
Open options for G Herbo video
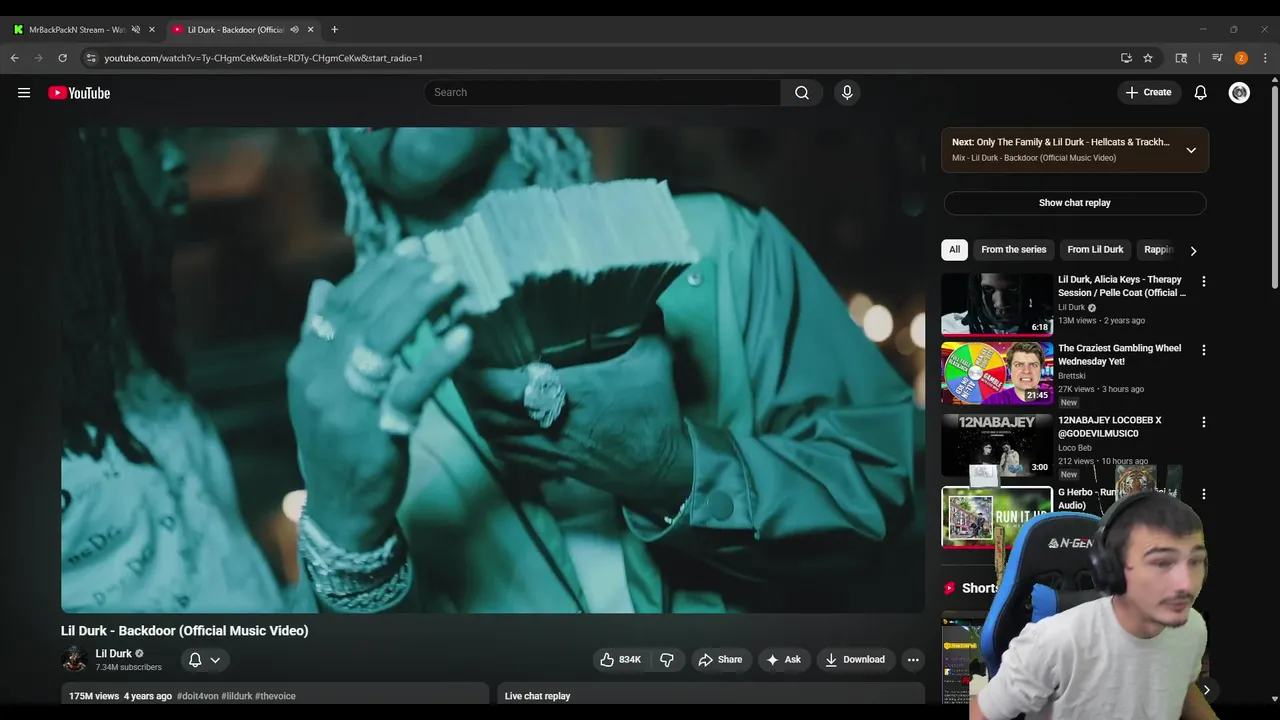coord(1203,494)
